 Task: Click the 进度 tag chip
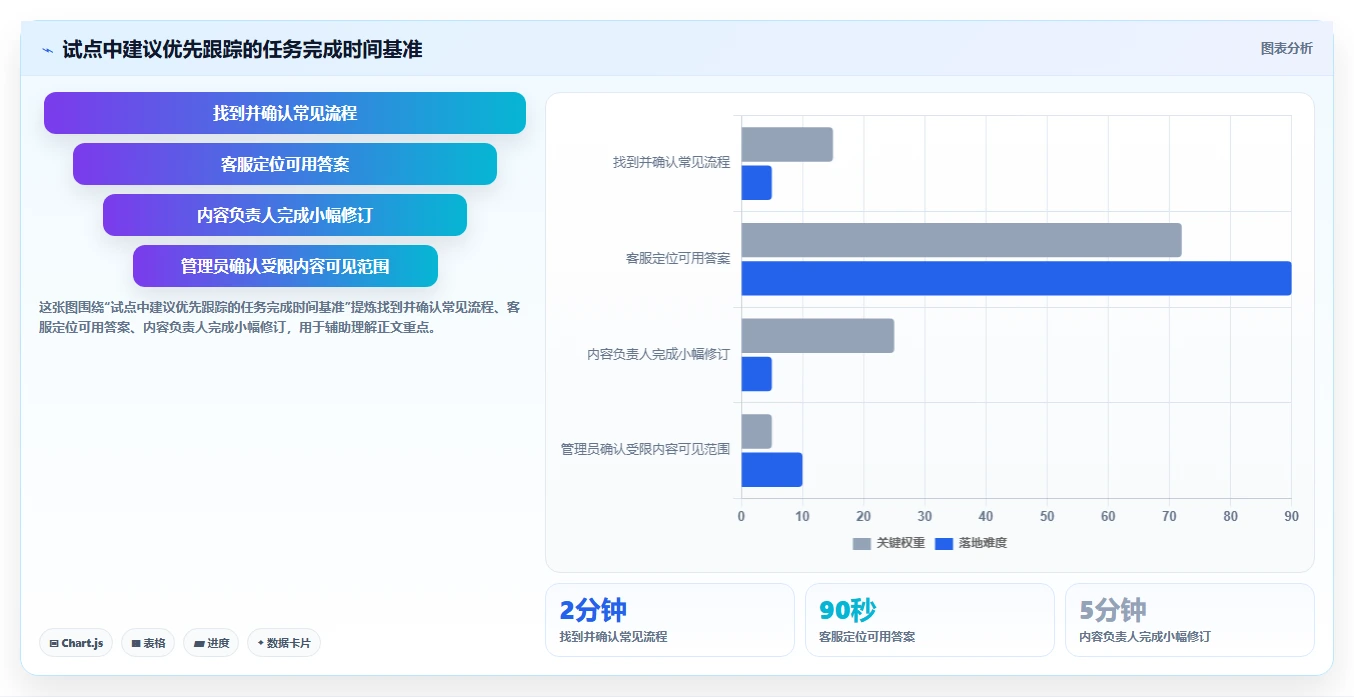211,643
